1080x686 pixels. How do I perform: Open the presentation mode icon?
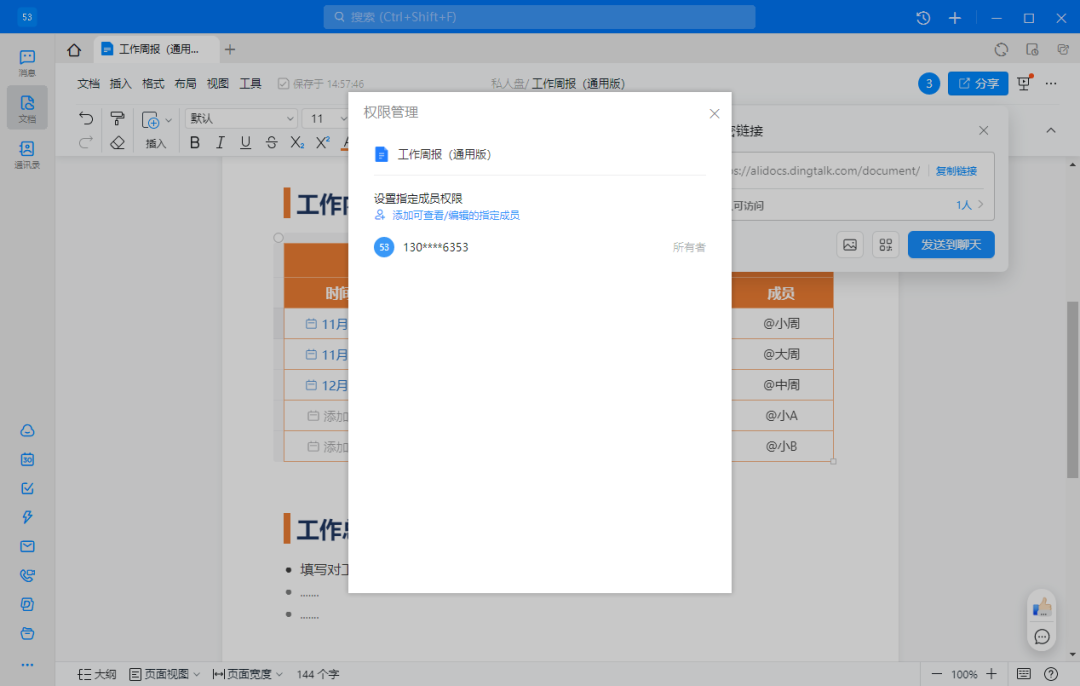pos(1023,84)
